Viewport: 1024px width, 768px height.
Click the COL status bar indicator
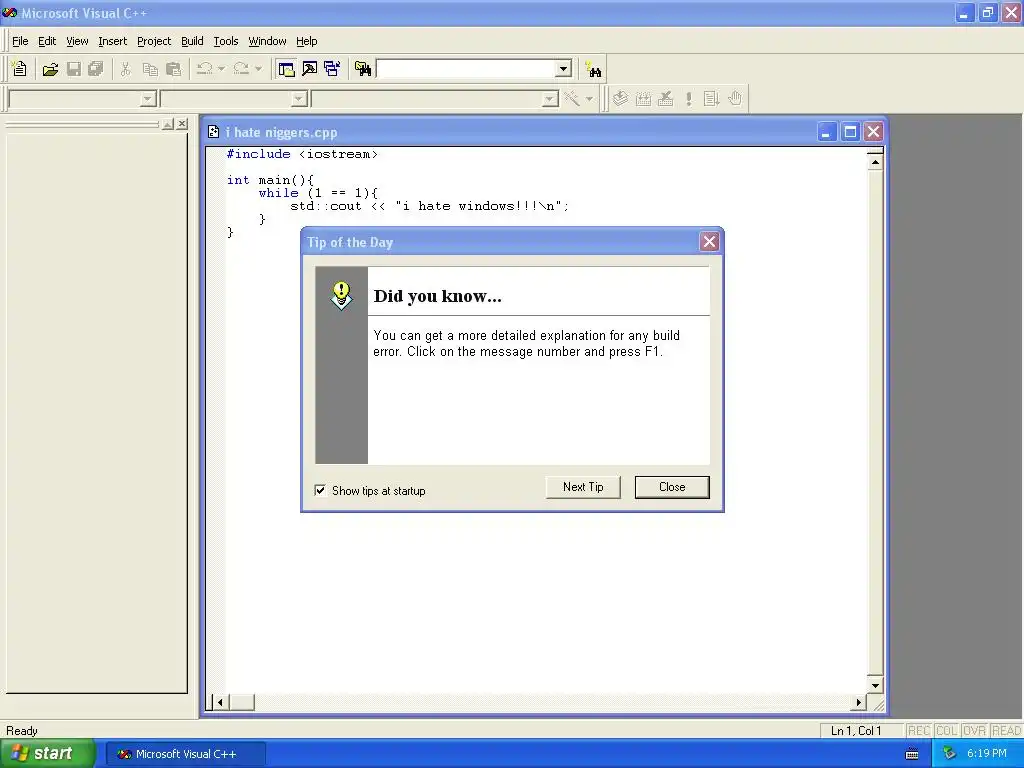point(946,731)
